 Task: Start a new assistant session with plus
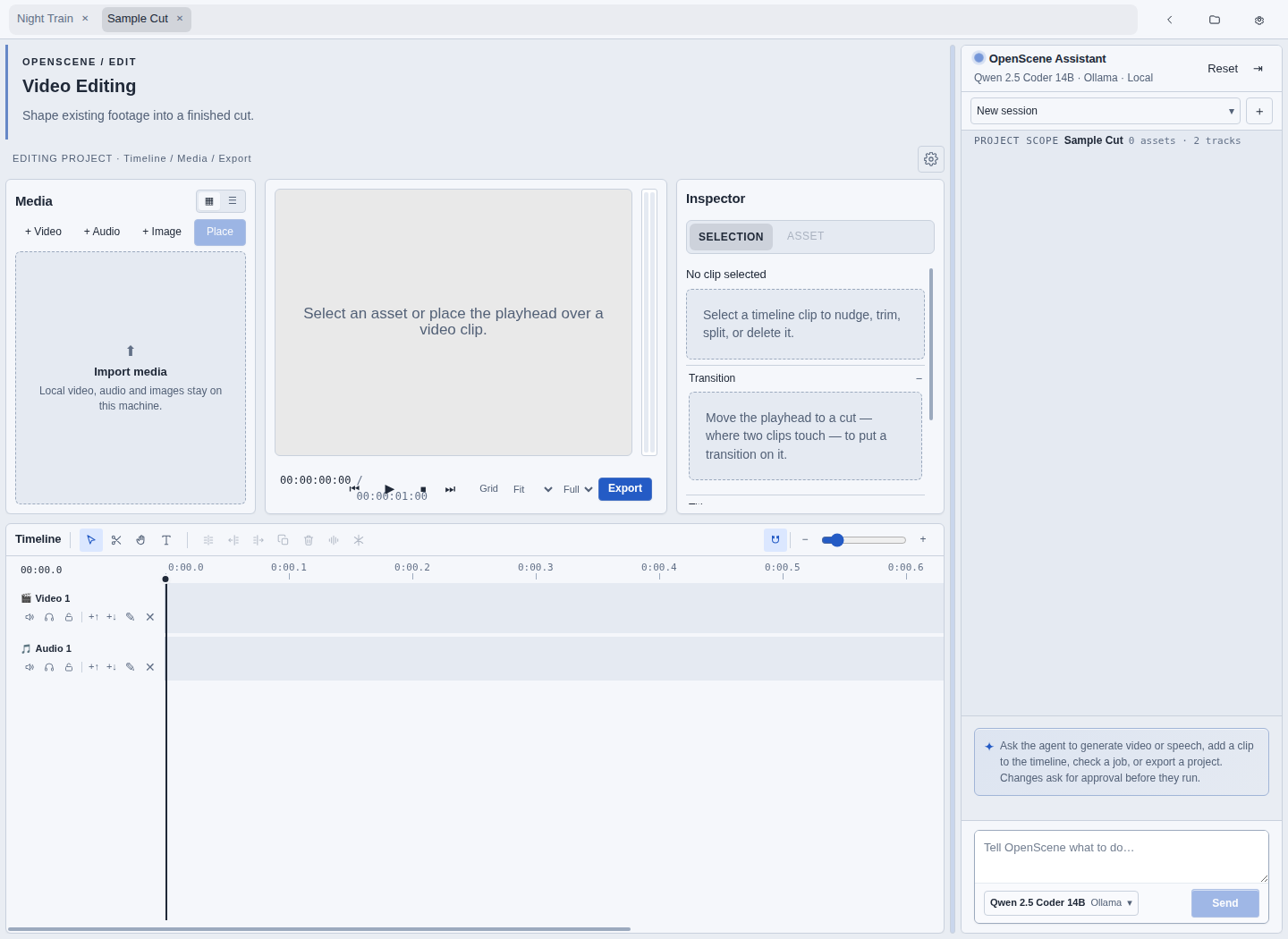[x=1259, y=112]
